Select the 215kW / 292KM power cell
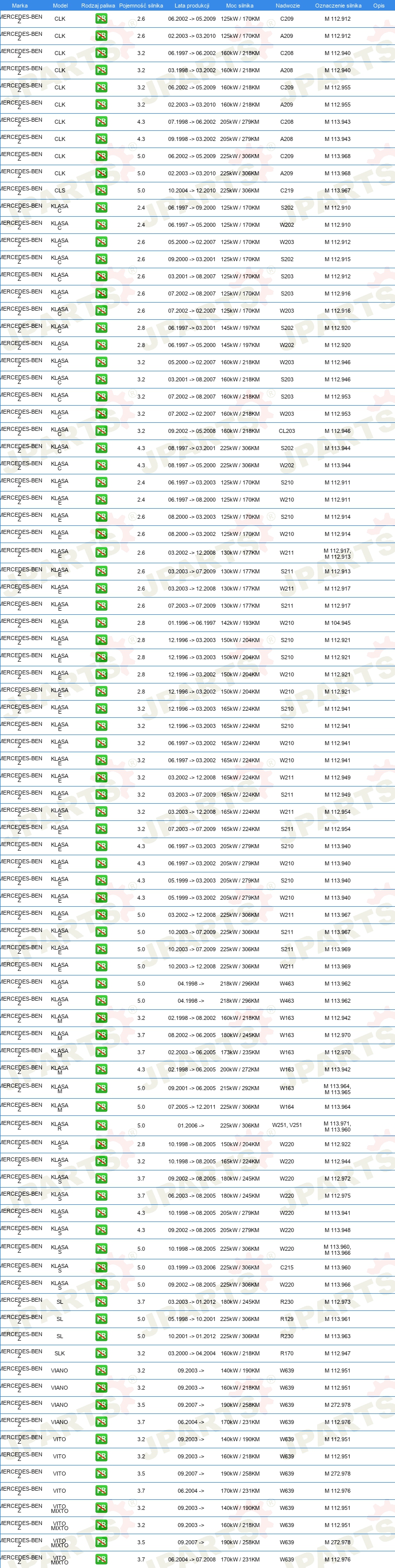Viewport: 395px width, 1568px height. [x=240, y=1088]
